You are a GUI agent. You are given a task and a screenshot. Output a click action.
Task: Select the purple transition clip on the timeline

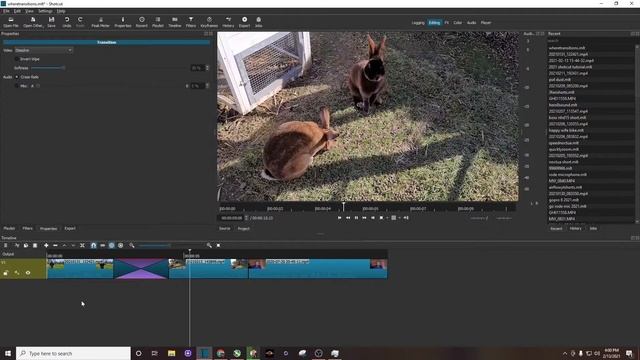141,269
